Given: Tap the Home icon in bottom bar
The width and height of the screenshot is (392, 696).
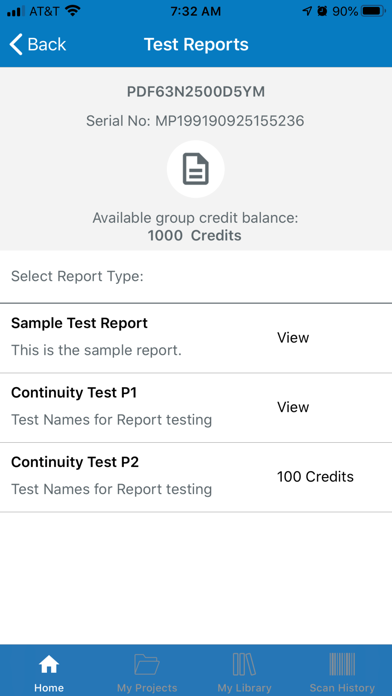Looking at the screenshot, I should [49, 664].
